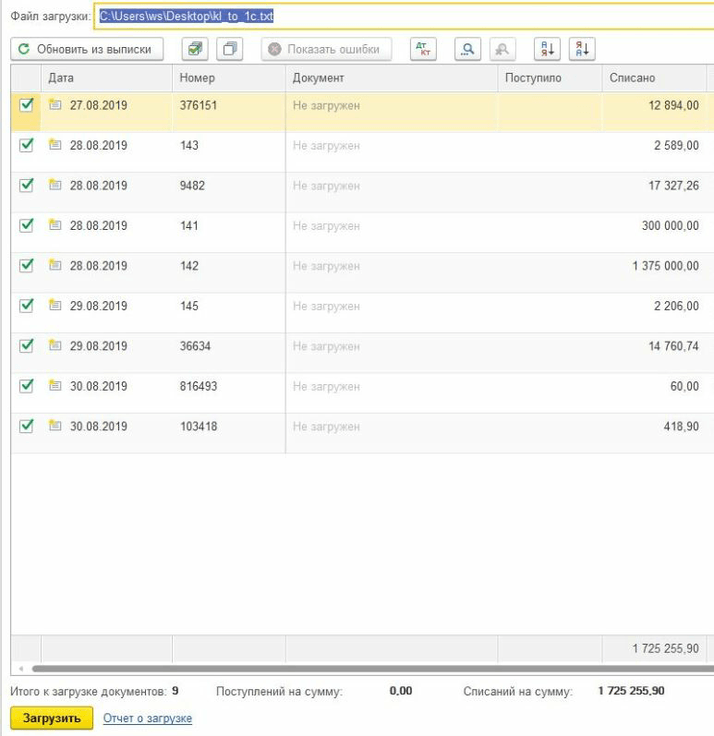Click the find magnifier icon
The height and width of the screenshot is (736, 714).
click(x=466, y=49)
